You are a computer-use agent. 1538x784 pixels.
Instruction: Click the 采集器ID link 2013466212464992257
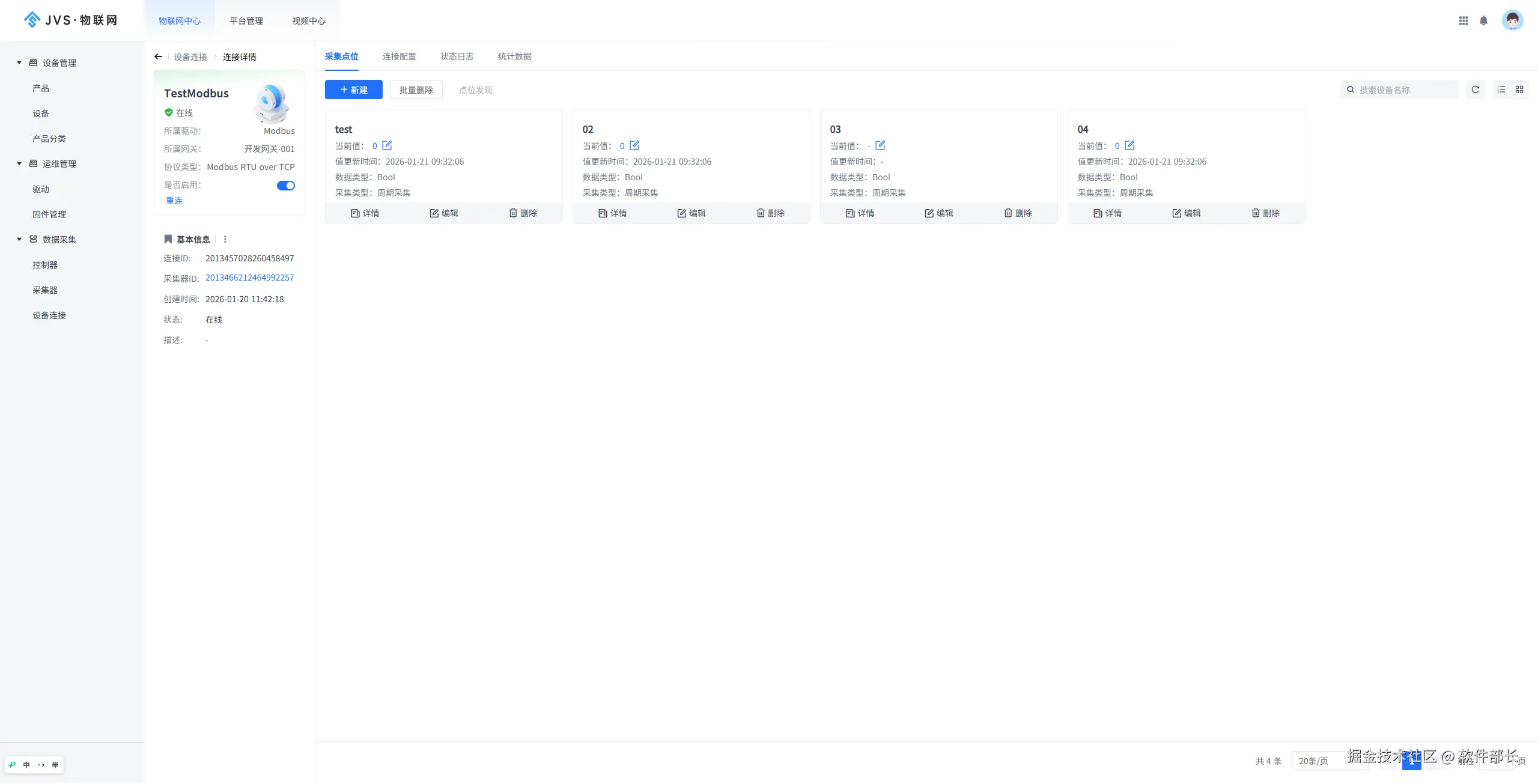249,278
